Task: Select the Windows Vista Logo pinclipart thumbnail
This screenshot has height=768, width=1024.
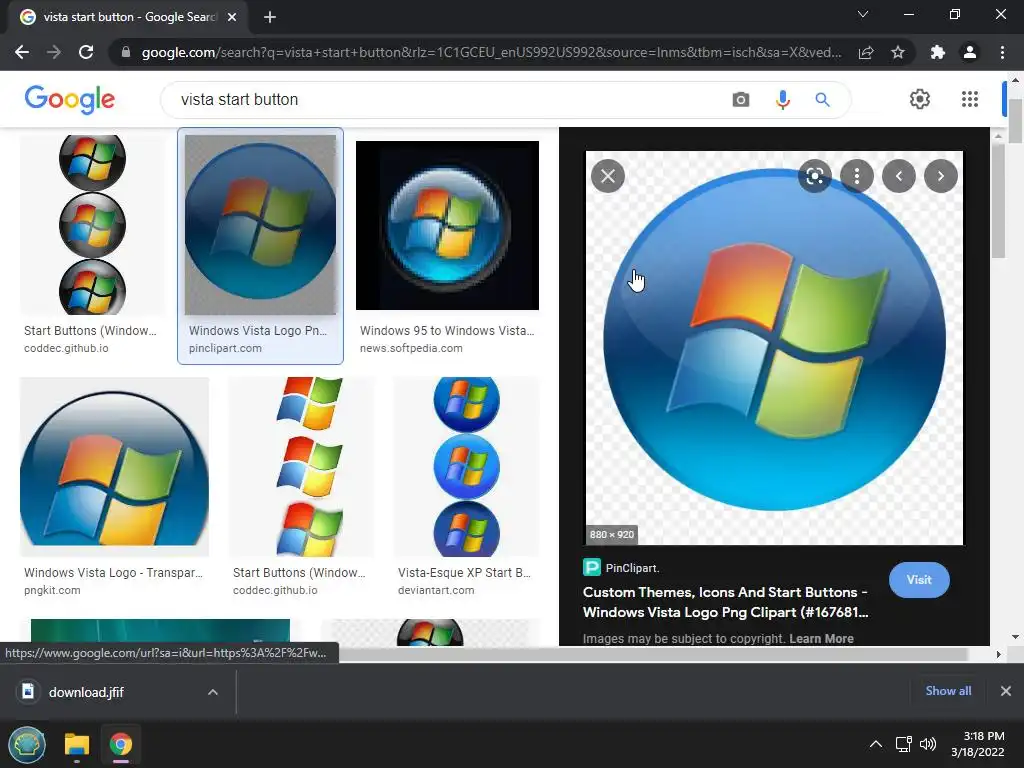Action: tap(260, 225)
